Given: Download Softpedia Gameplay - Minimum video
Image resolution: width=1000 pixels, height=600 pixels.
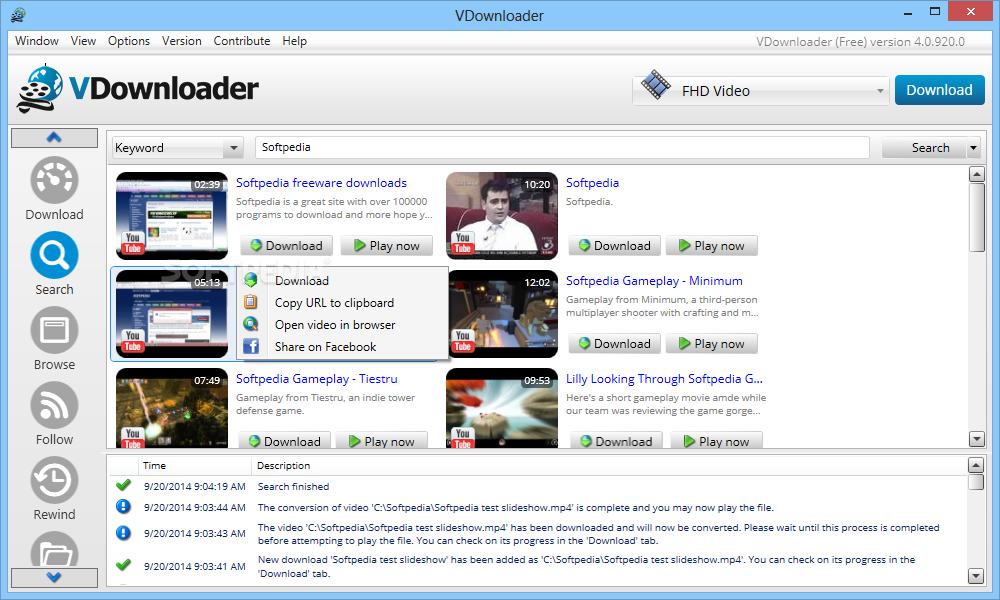Looking at the screenshot, I should [614, 344].
